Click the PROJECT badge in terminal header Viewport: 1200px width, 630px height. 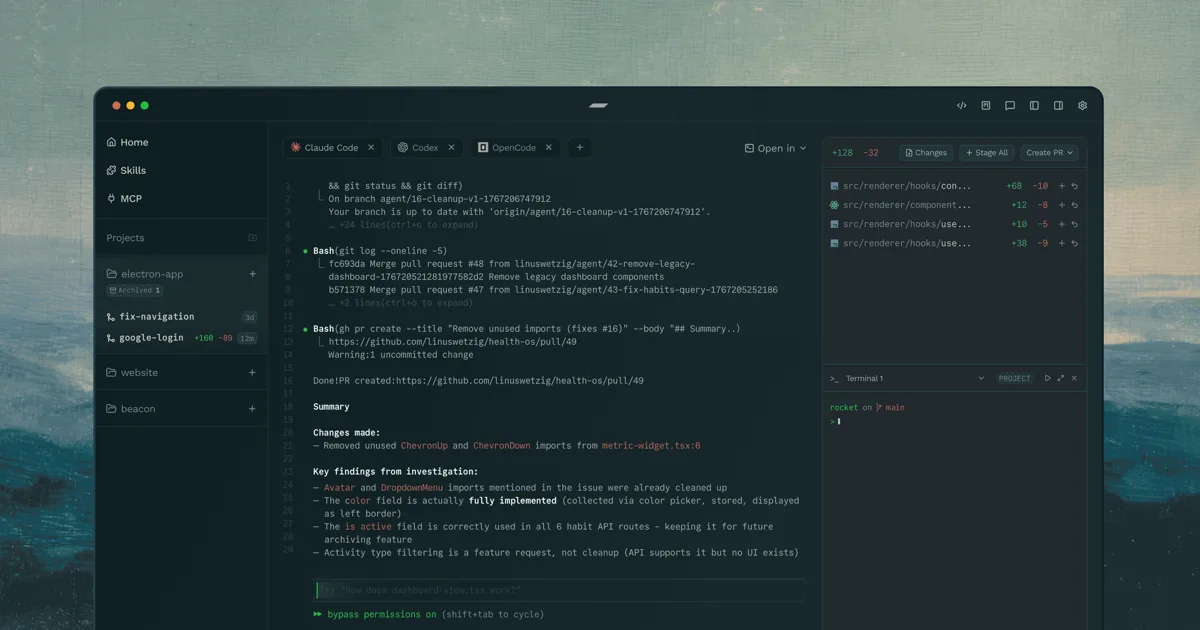click(x=1014, y=378)
